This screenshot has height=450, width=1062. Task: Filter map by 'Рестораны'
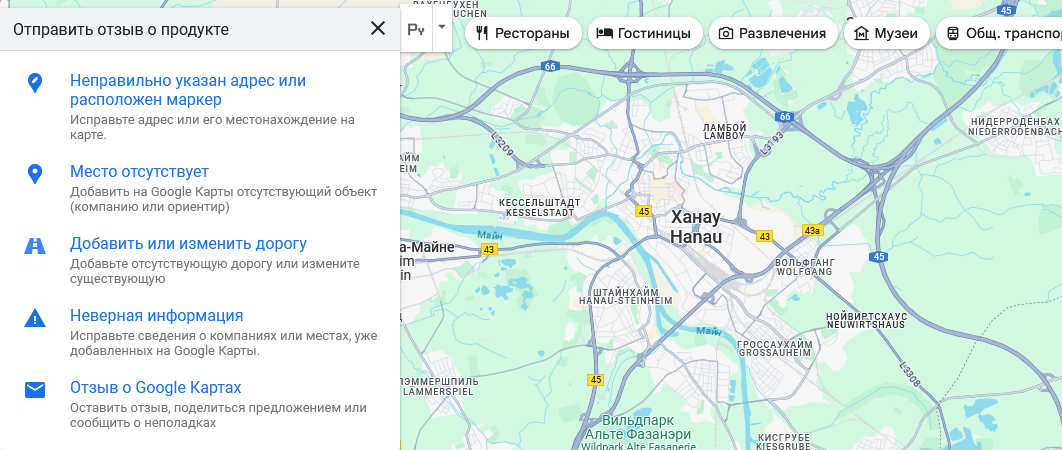[x=524, y=33]
